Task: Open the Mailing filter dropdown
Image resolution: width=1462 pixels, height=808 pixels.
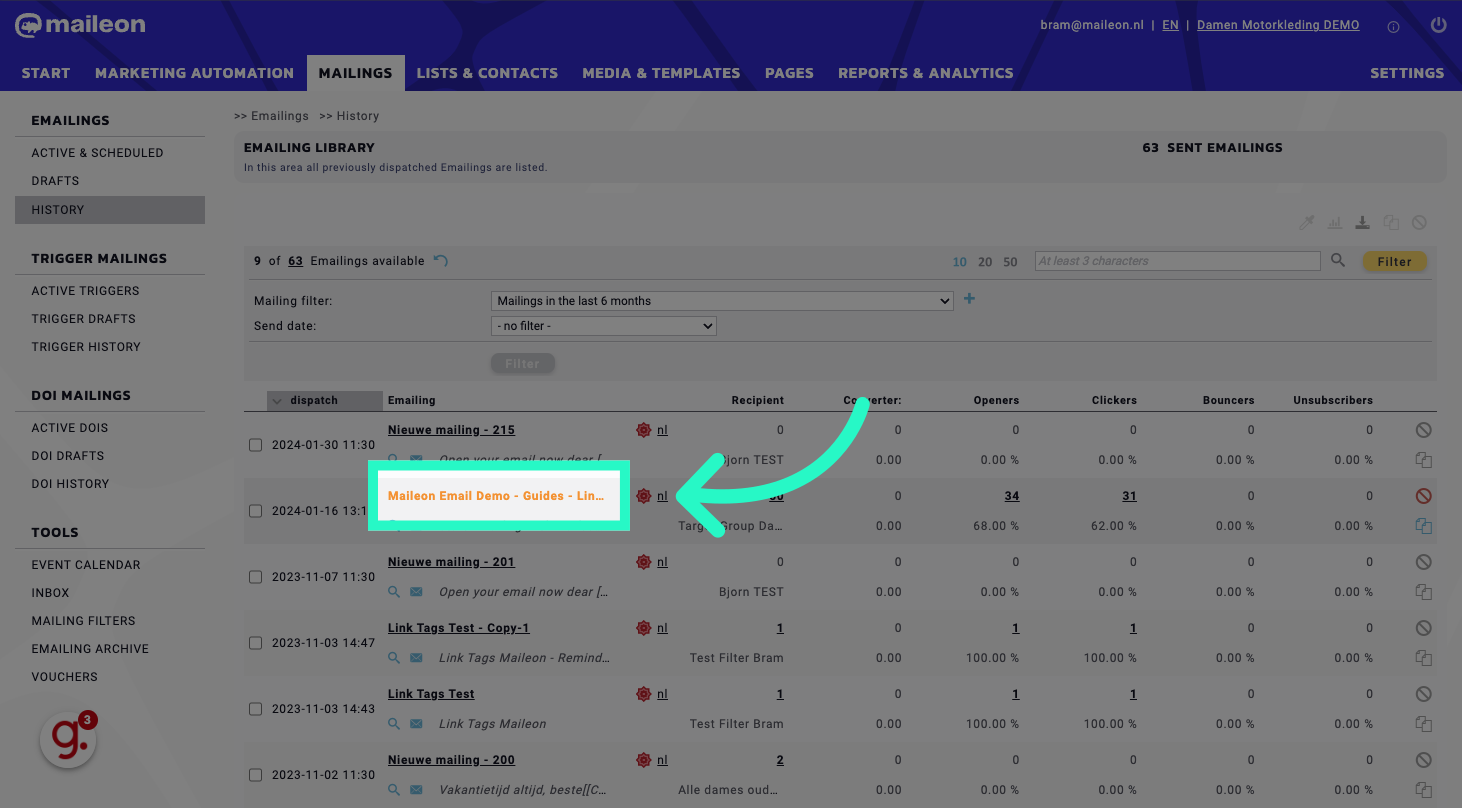Action: point(722,301)
